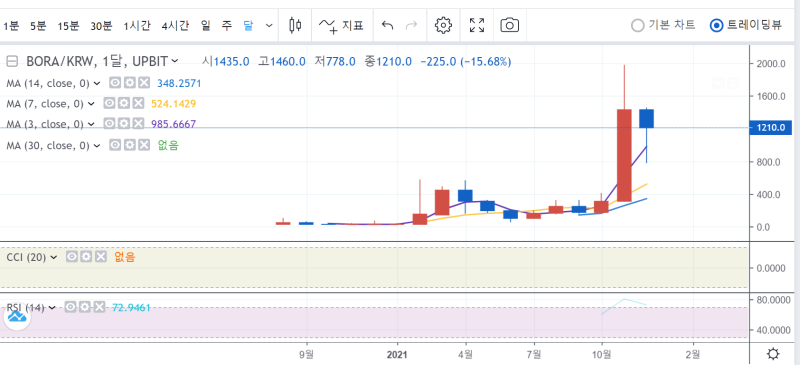Open chart settings gear in the top toolbar
Viewport: 800px width, 365px height.
click(443, 25)
